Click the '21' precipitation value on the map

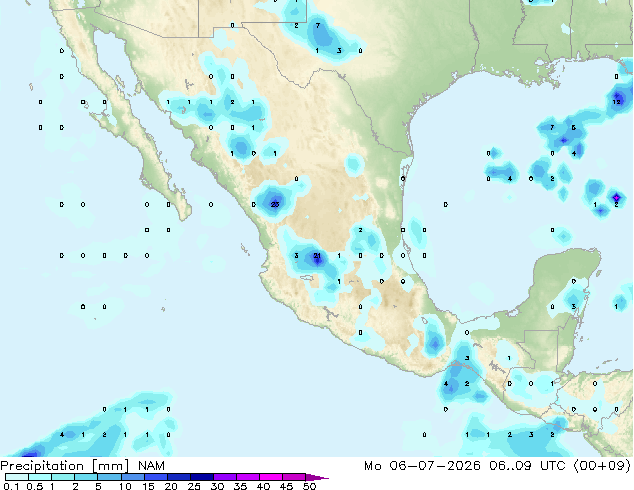click(x=317, y=256)
